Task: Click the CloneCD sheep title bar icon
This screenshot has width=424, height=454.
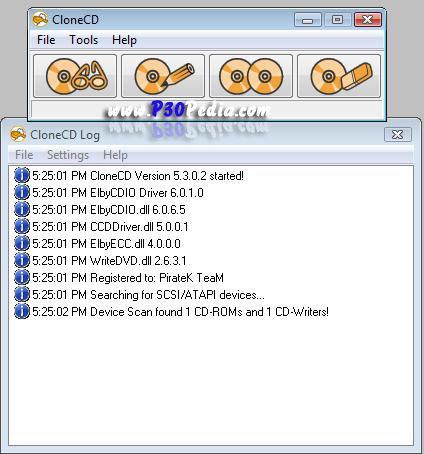Action: click(x=40, y=19)
